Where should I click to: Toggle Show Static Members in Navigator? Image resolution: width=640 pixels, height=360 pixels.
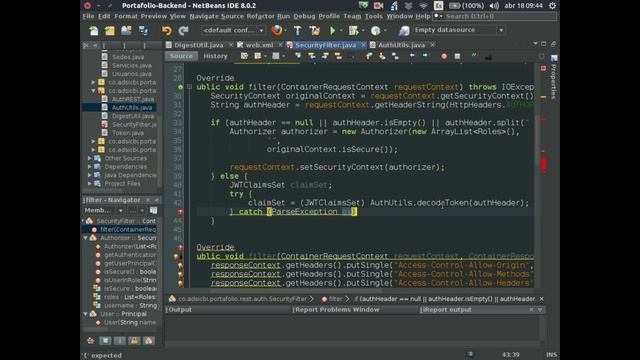tap(120, 340)
